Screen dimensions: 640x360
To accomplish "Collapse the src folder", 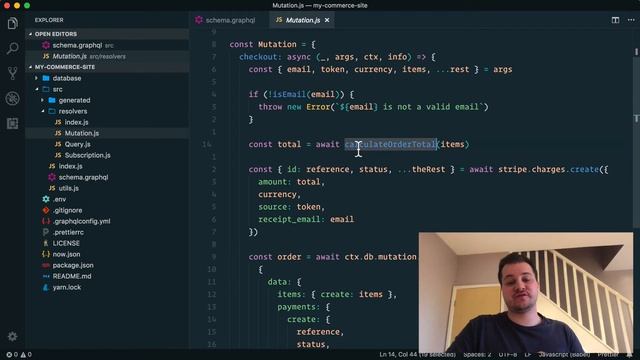I will (58, 89).
